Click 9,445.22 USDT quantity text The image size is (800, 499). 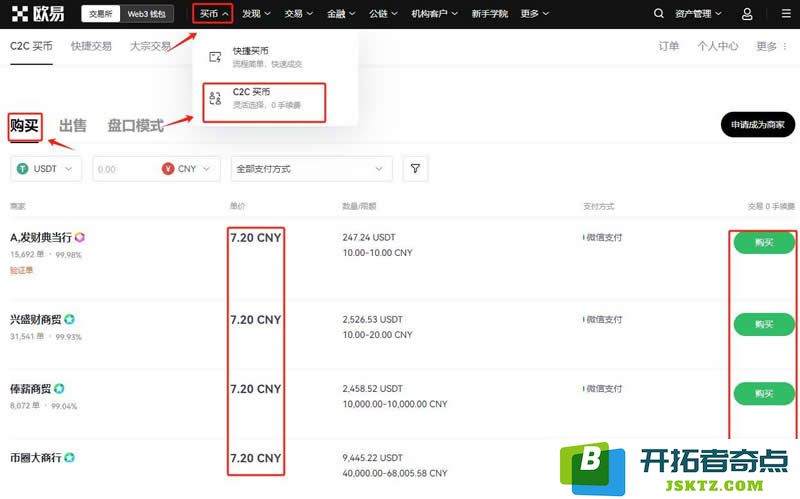pos(372,458)
